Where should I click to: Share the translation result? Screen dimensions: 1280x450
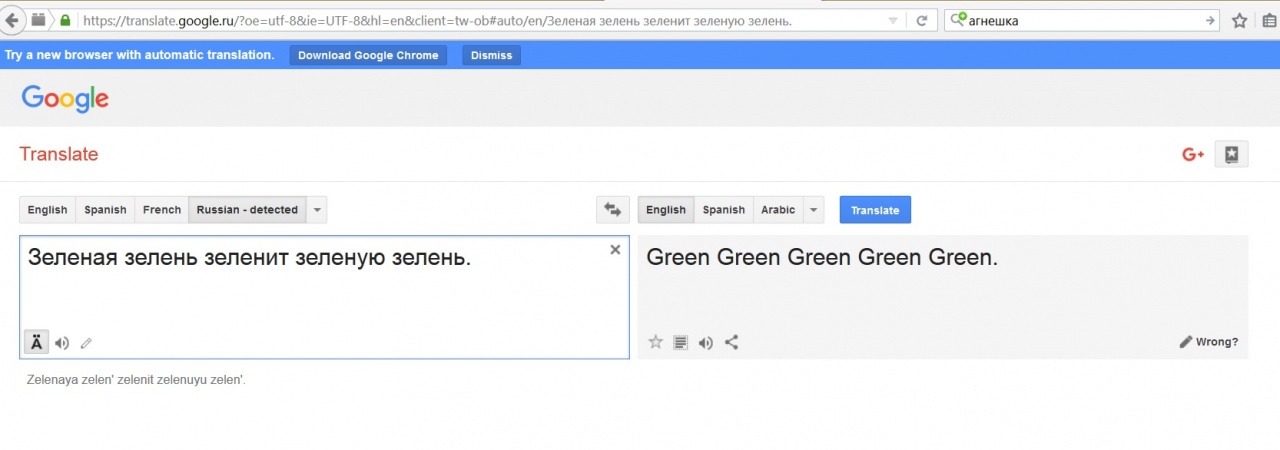(x=731, y=342)
